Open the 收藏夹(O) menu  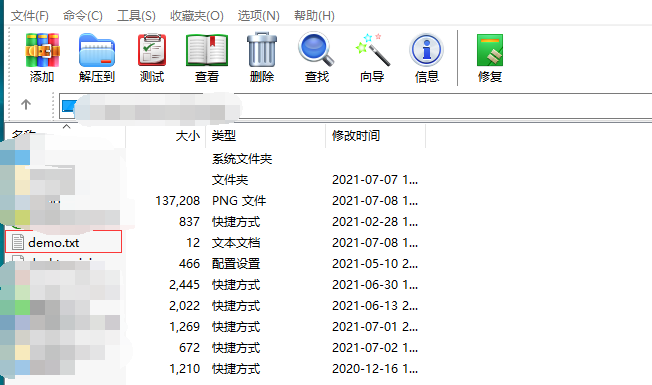pyautogui.click(x=197, y=16)
